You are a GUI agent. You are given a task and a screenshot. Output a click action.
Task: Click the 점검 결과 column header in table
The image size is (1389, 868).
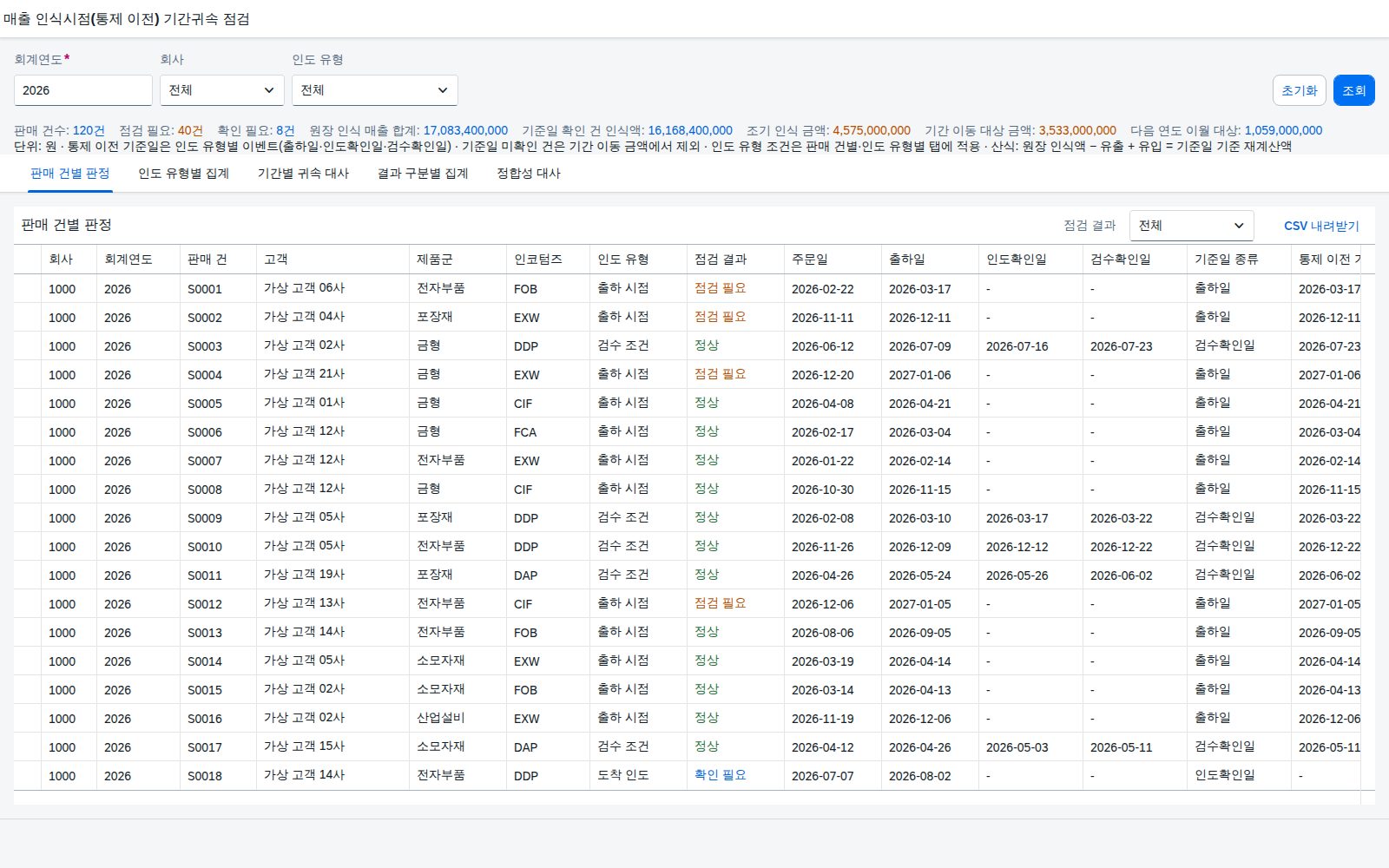pyautogui.click(x=735, y=260)
